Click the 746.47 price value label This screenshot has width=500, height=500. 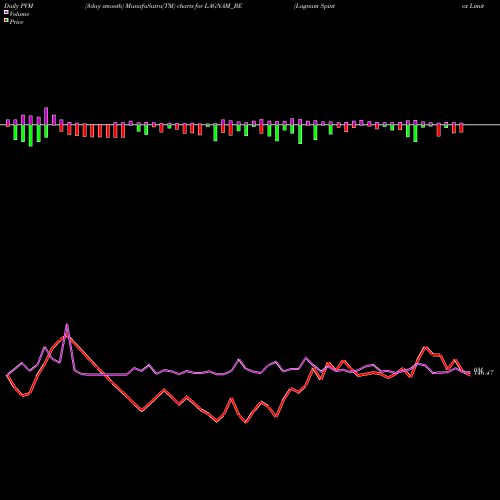483,373
